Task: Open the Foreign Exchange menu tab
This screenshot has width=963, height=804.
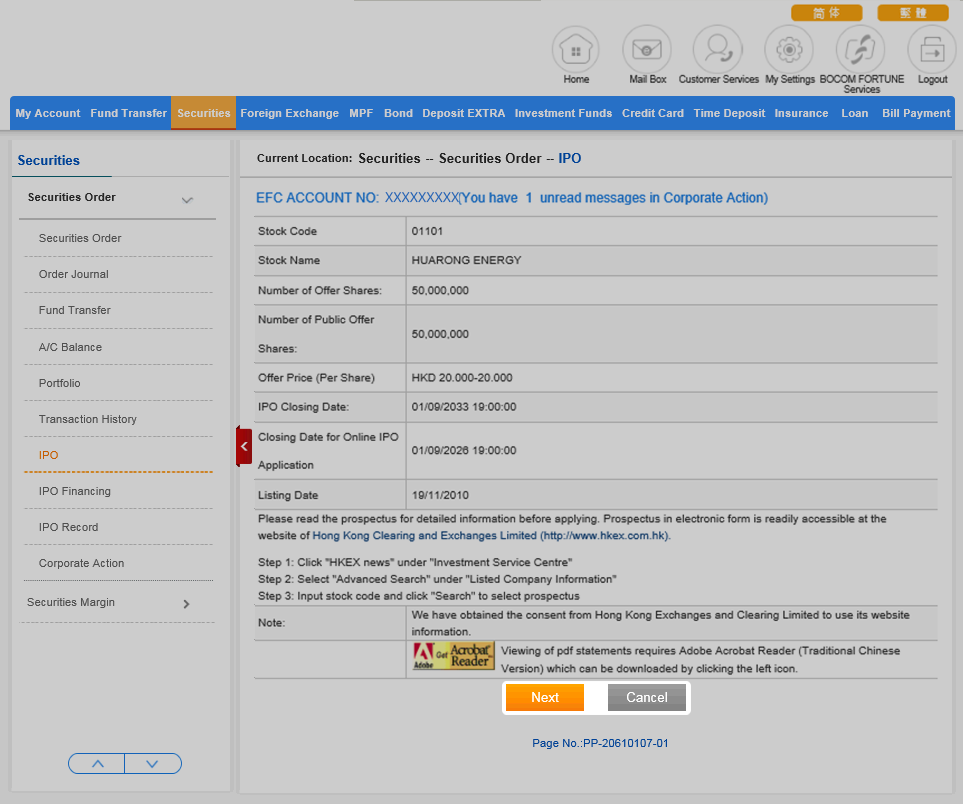Action: coord(289,113)
